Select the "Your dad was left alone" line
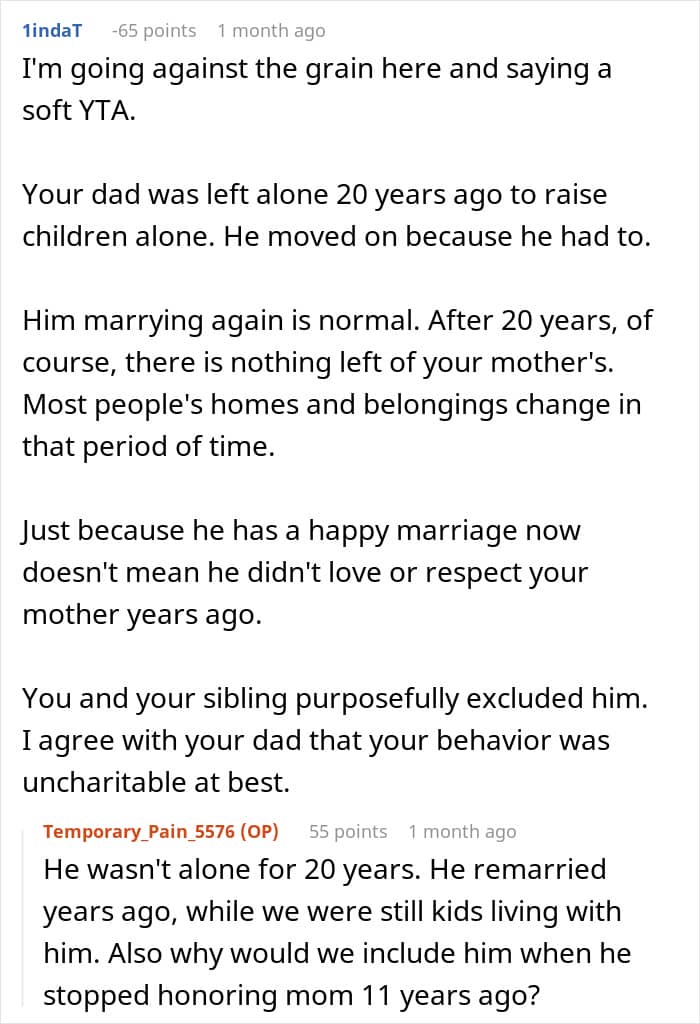This screenshot has width=700, height=1024. [315, 195]
